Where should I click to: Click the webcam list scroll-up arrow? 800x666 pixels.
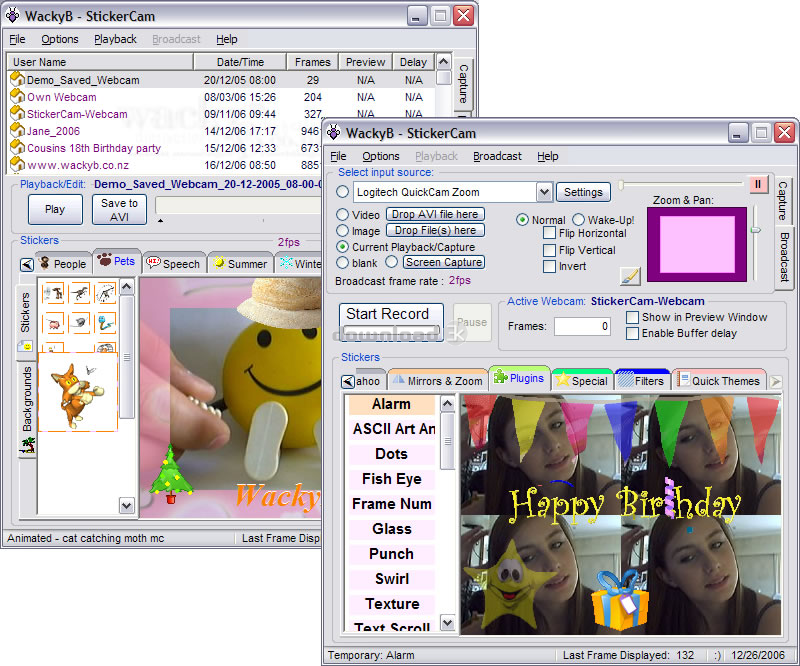(x=444, y=62)
